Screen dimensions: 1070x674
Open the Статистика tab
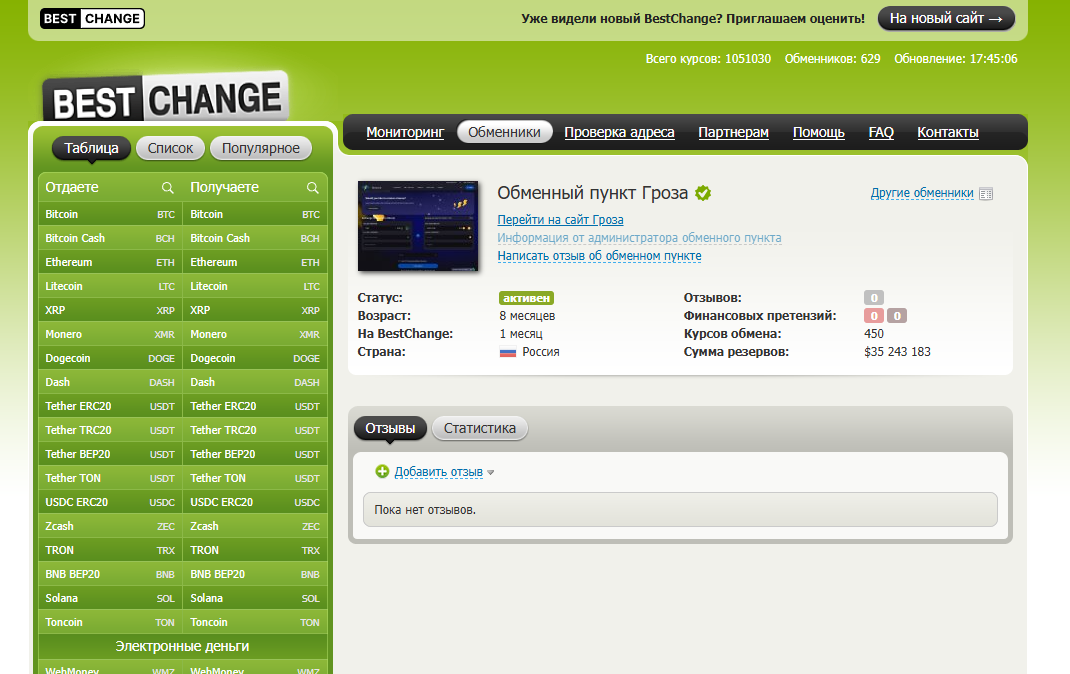tap(480, 428)
